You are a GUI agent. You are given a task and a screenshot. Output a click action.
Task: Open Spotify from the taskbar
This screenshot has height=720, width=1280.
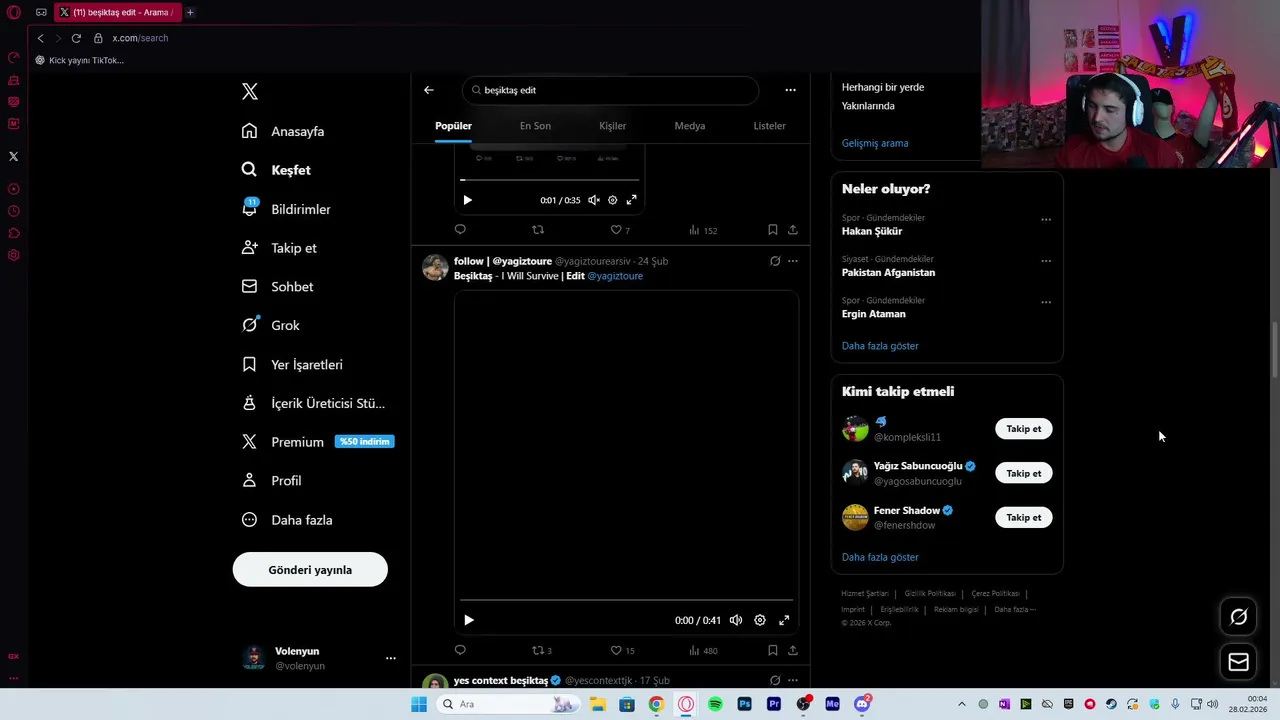tap(715, 704)
